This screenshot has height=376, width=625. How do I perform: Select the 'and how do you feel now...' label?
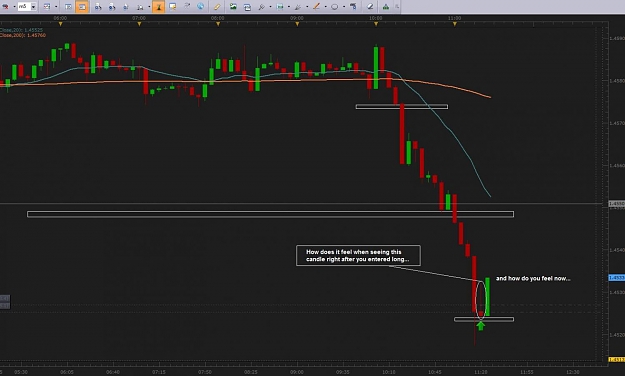point(533,278)
